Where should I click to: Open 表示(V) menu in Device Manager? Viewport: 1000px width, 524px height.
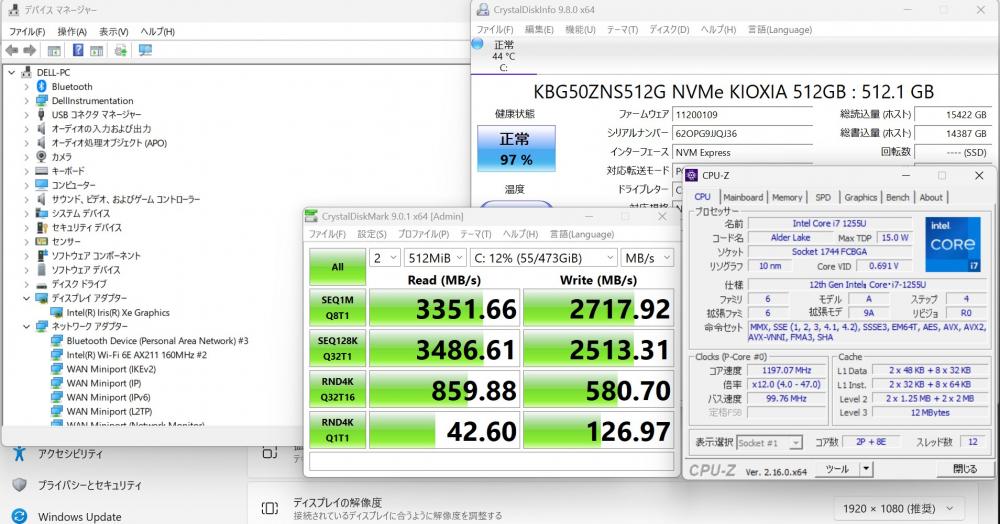point(114,31)
